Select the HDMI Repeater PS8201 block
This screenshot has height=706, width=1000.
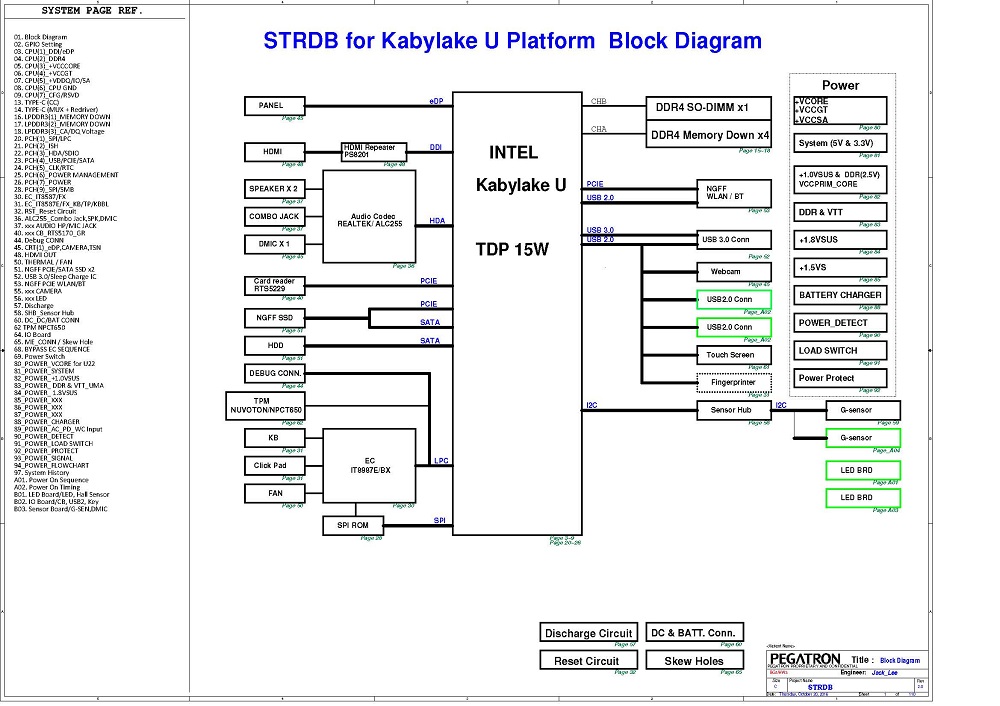coord(374,151)
